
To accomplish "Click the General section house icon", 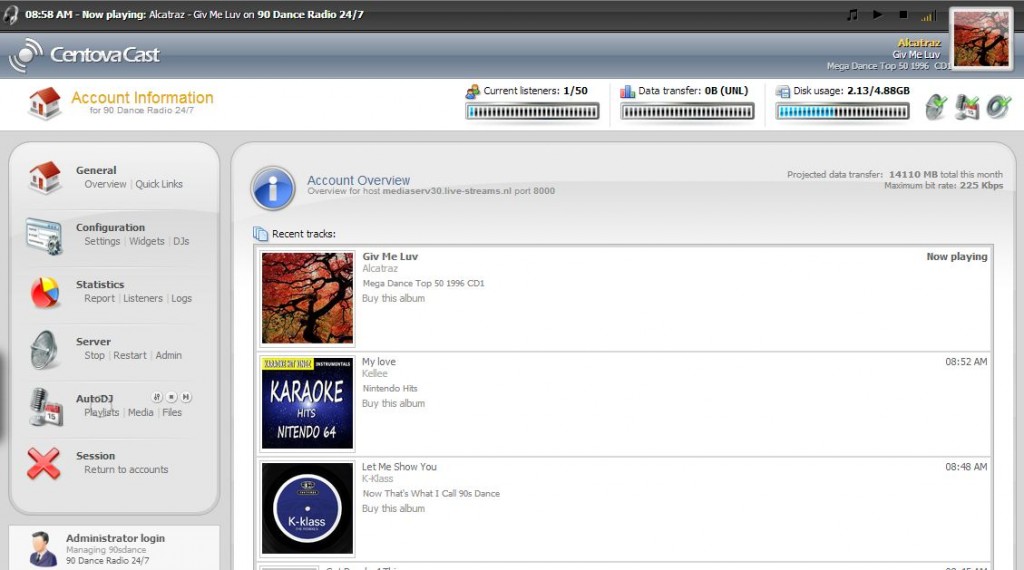I will [x=44, y=178].
